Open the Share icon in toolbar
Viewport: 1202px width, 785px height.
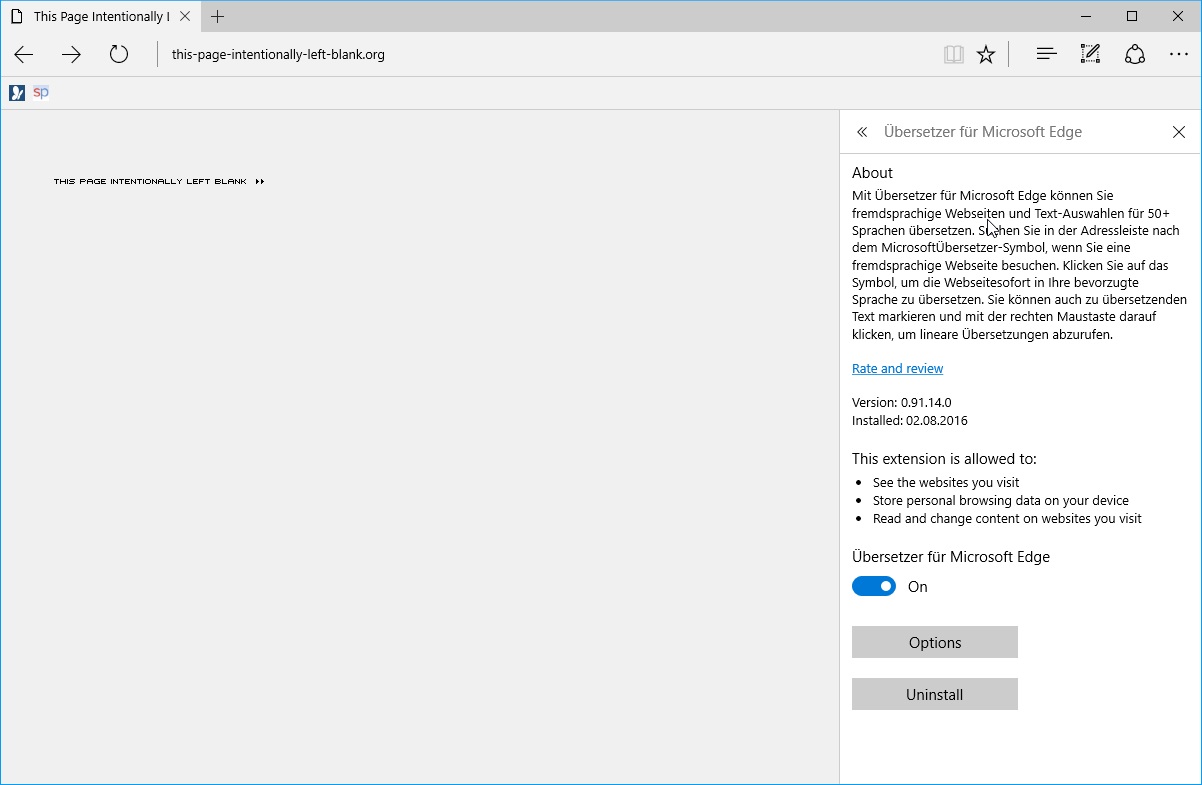pyautogui.click(x=1134, y=55)
